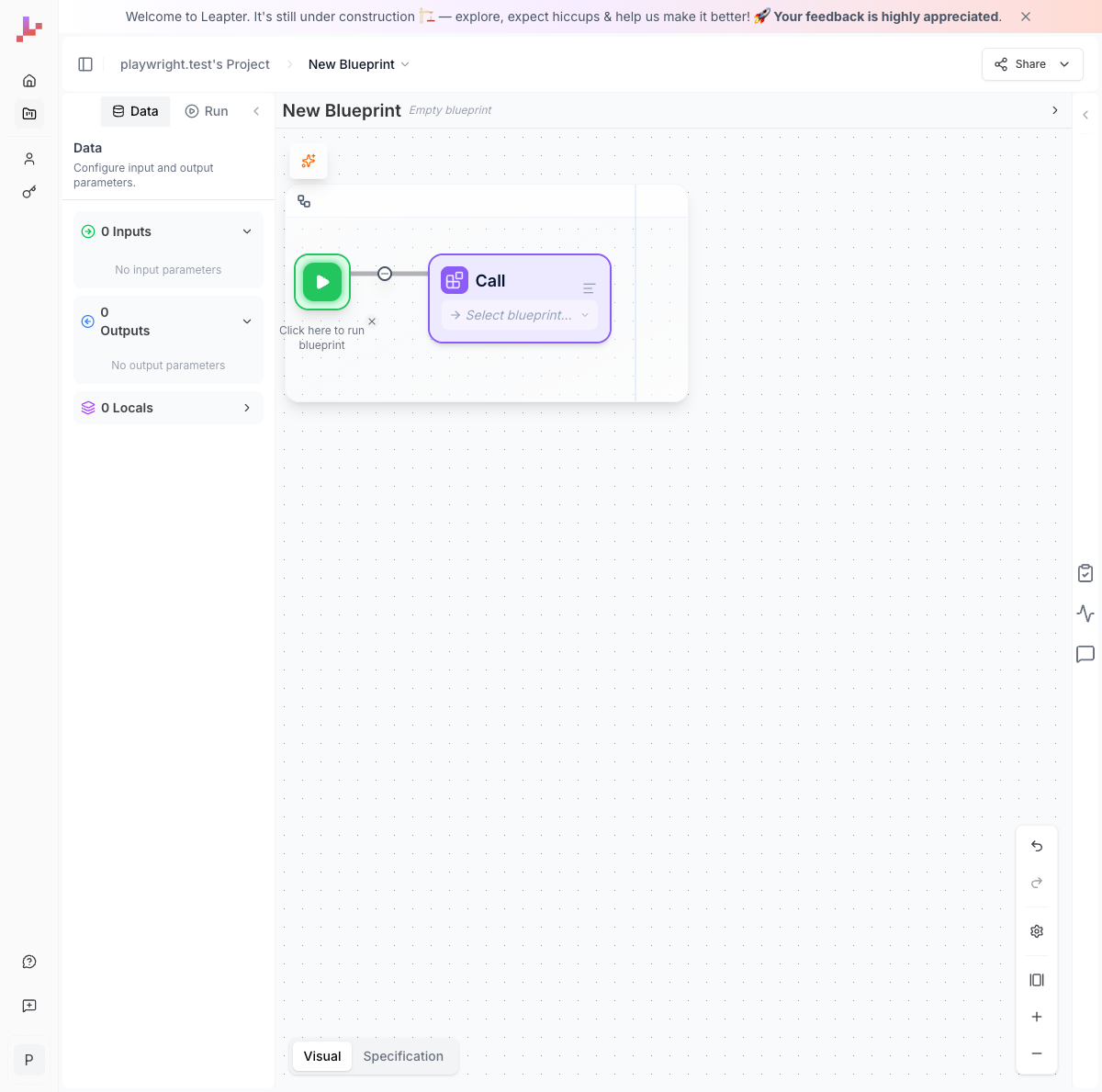Click the Home icon in the sidebar
Image resolution: width=1102 pixels, height=1092 pixels.
pos(28,81)
